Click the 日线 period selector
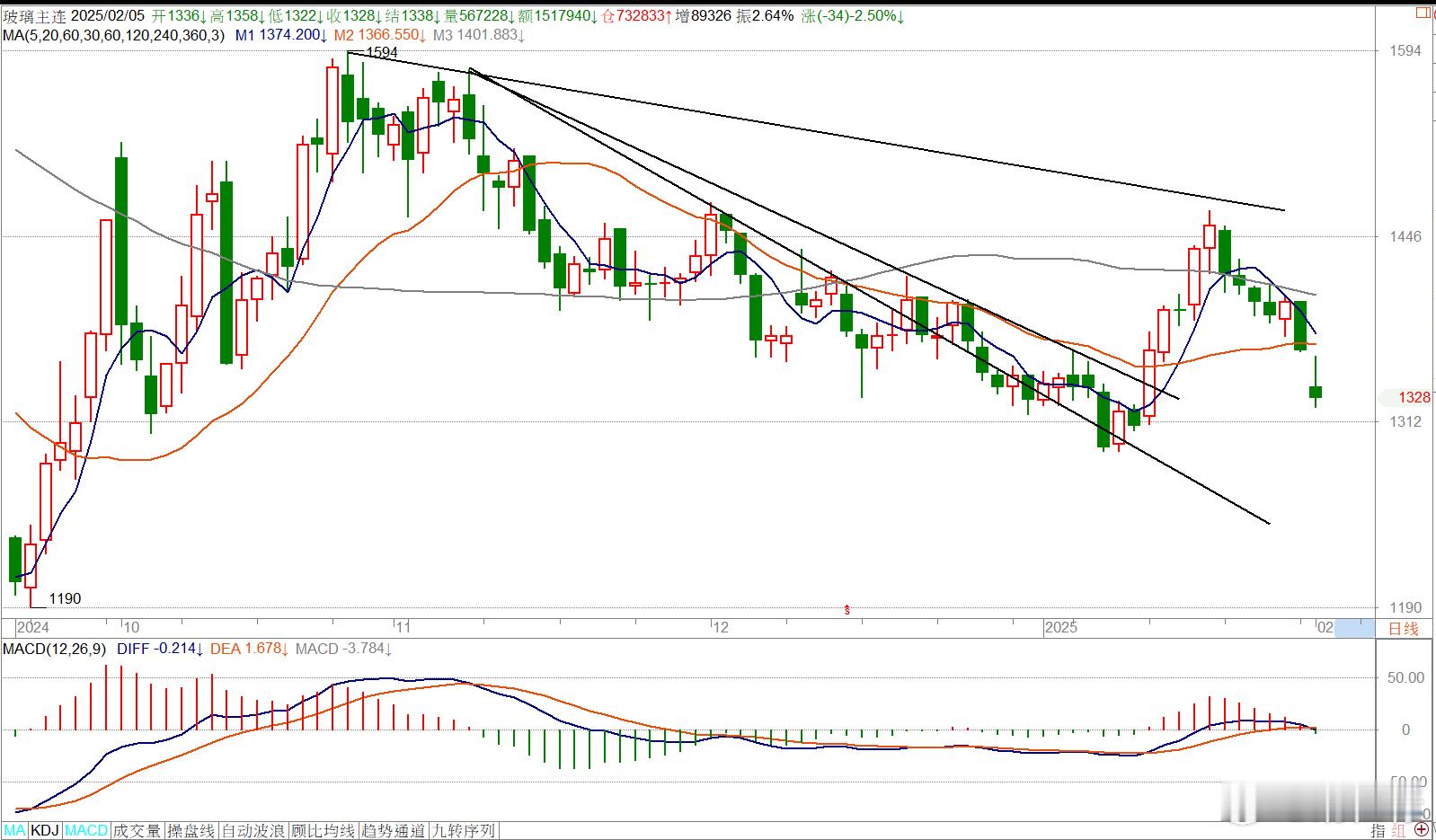The width and height of the screenshot is (1436, 840). coord(1403,628)
